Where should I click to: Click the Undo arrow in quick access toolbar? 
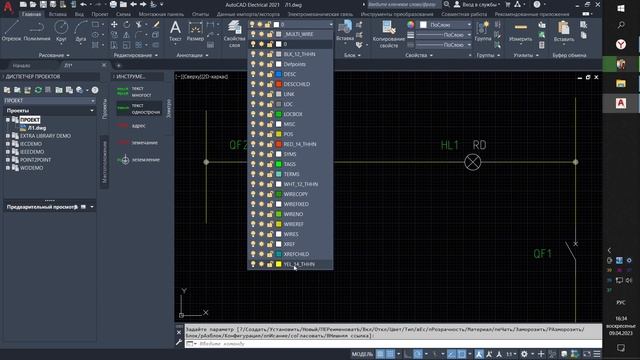84,4
